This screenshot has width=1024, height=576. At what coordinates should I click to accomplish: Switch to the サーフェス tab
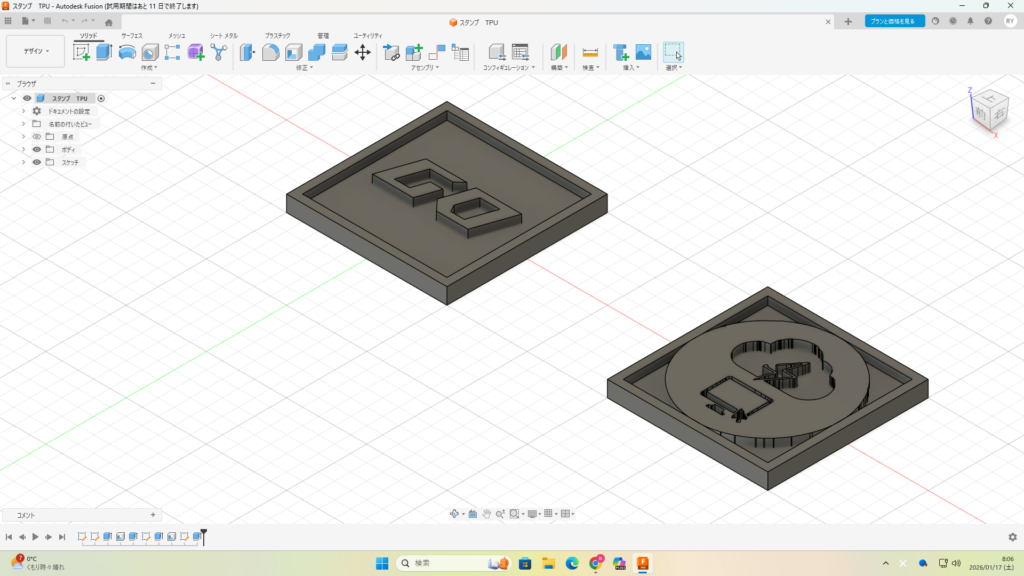click(x=132, y=35)
